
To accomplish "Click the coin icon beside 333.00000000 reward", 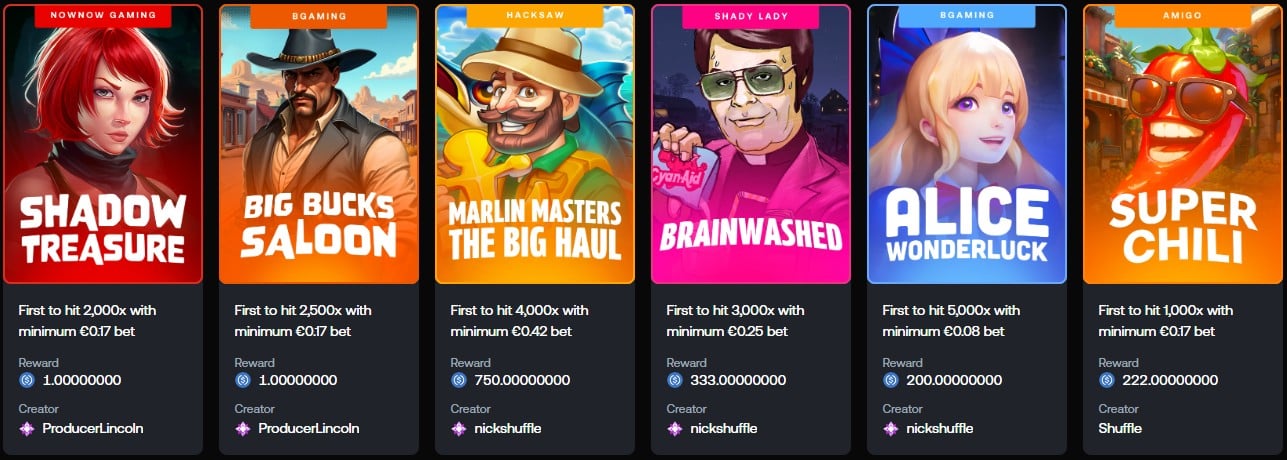I will click(x=674, y=380).
